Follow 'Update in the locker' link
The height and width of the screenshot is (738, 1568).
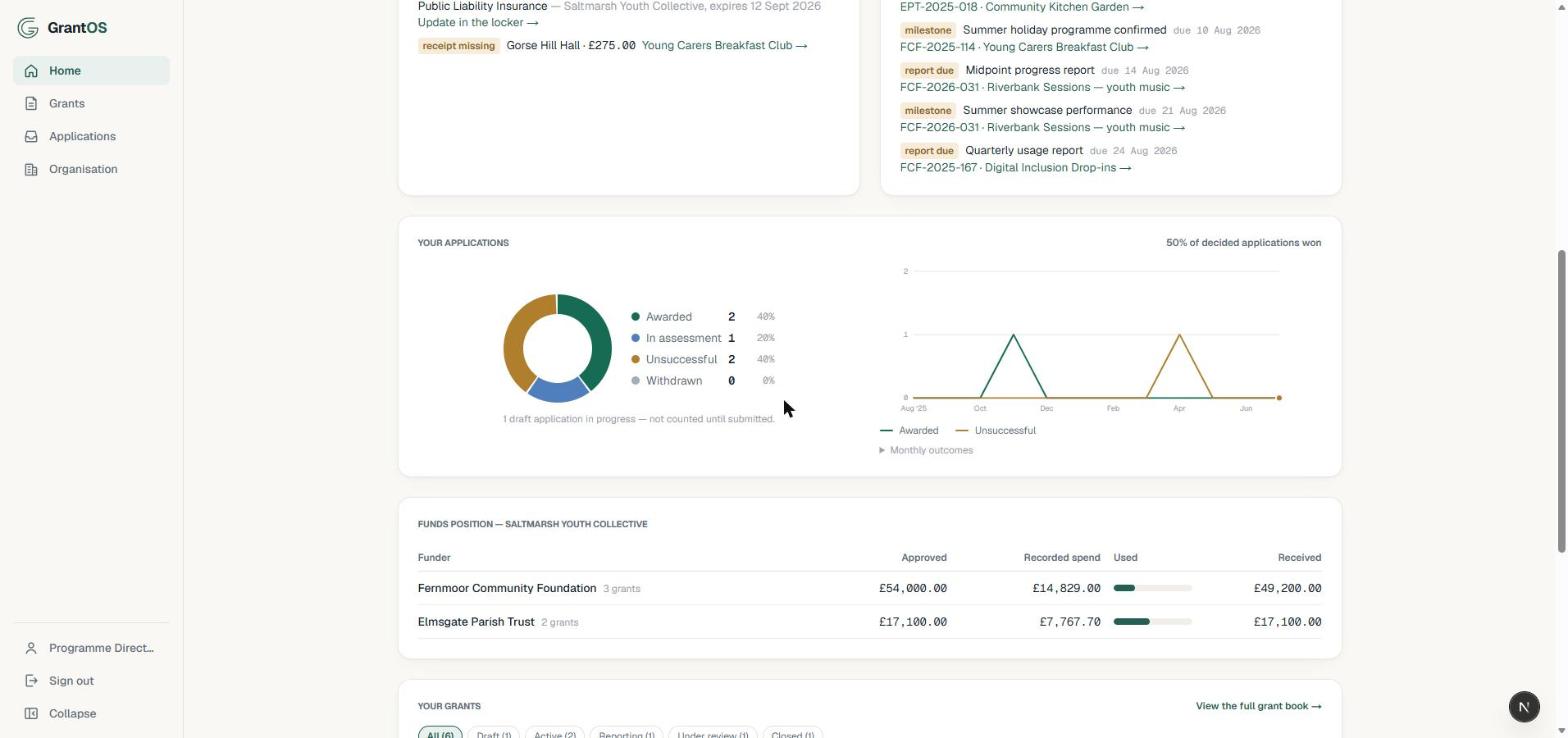[478, 22]
